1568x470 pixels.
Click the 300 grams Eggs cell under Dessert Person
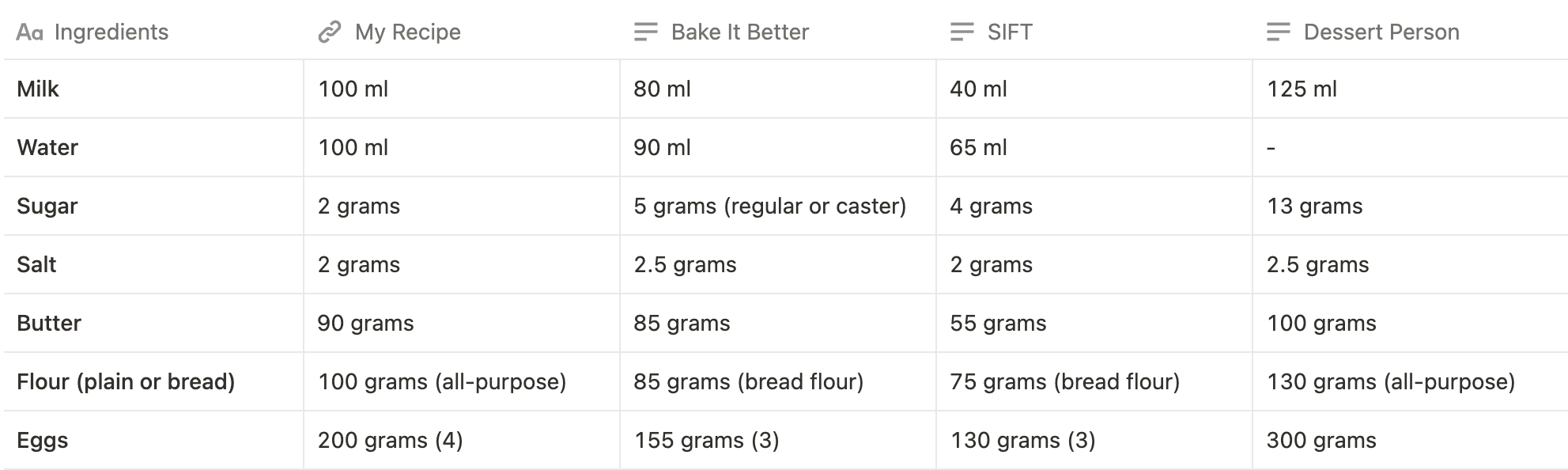1322,440
